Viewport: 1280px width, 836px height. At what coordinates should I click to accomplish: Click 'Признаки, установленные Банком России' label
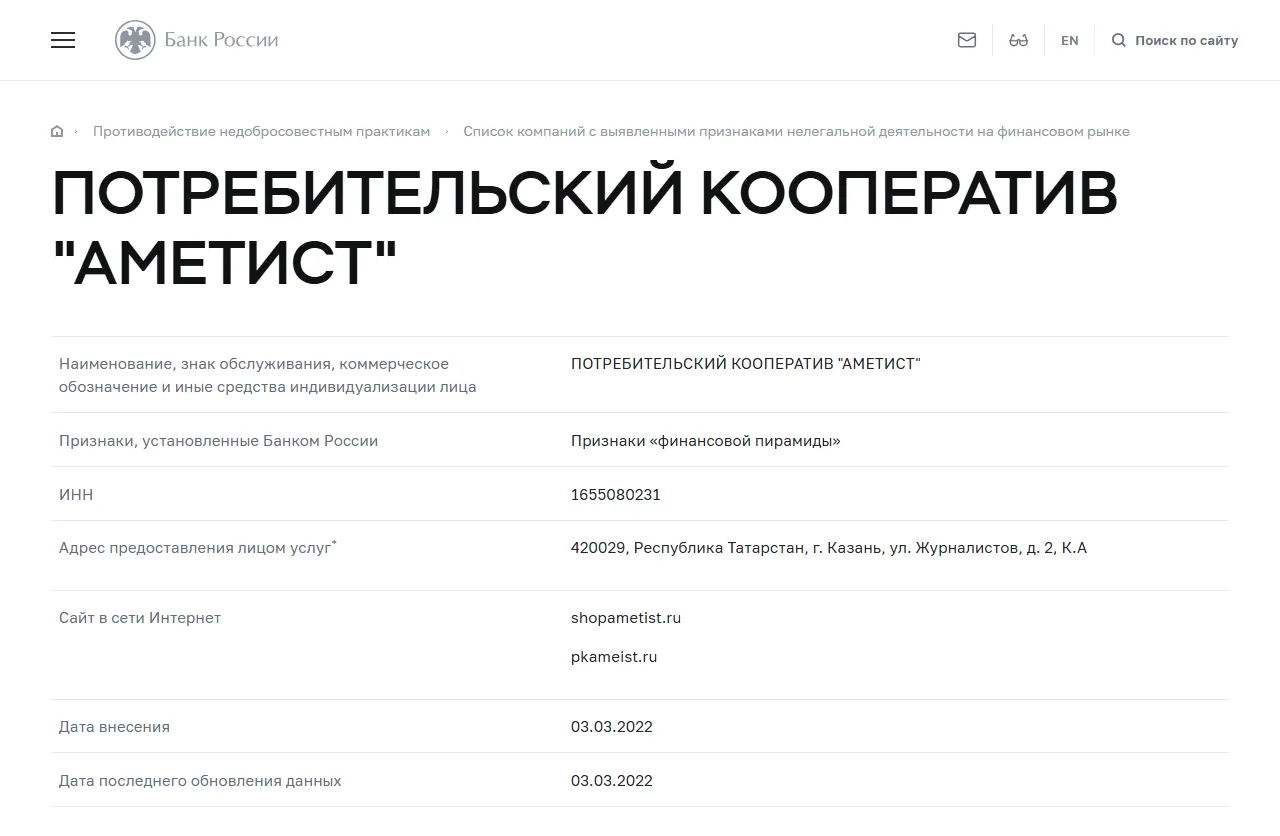pos(219,441)
